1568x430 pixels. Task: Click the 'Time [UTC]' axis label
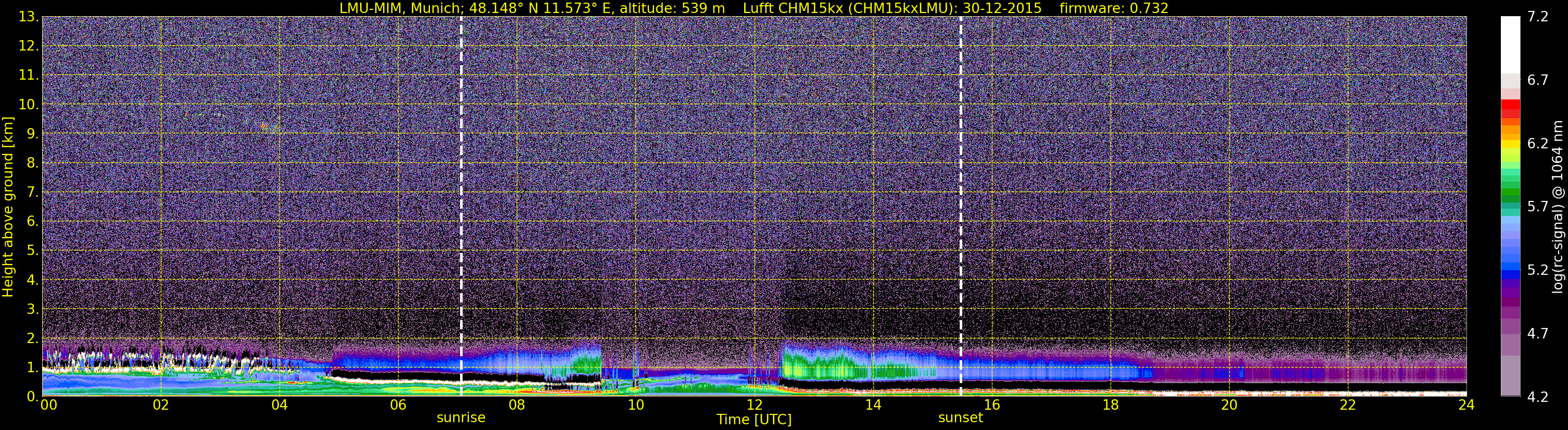pos(754,420)
